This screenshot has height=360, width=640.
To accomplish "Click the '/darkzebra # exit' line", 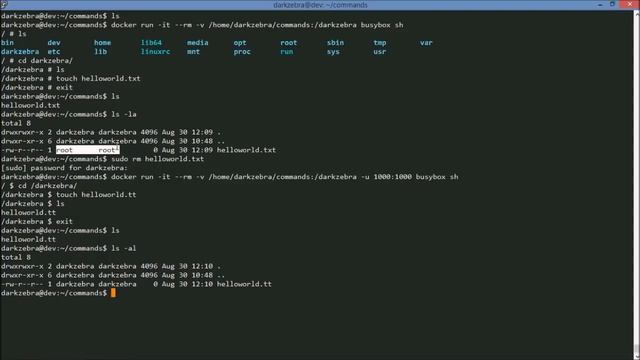I will point(37,87).
